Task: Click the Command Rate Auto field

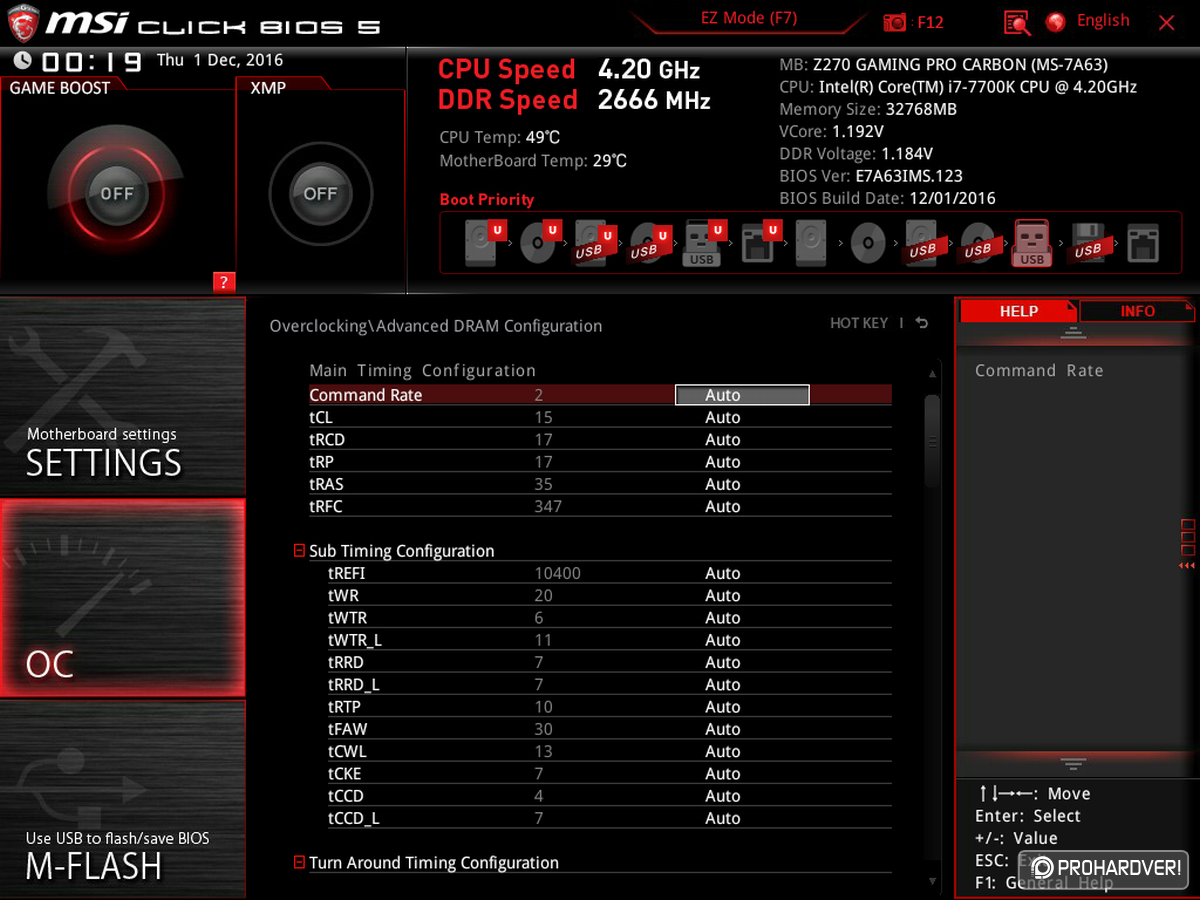Action: point(742,395)
